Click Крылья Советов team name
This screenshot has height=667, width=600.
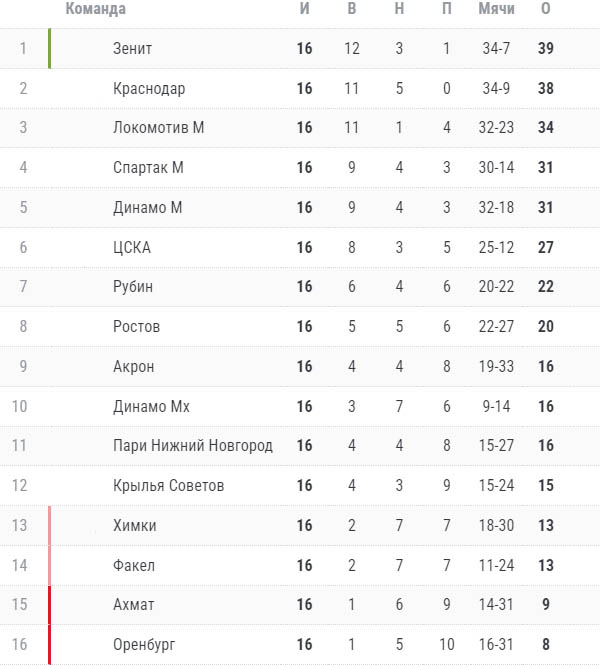coord(169,486)
